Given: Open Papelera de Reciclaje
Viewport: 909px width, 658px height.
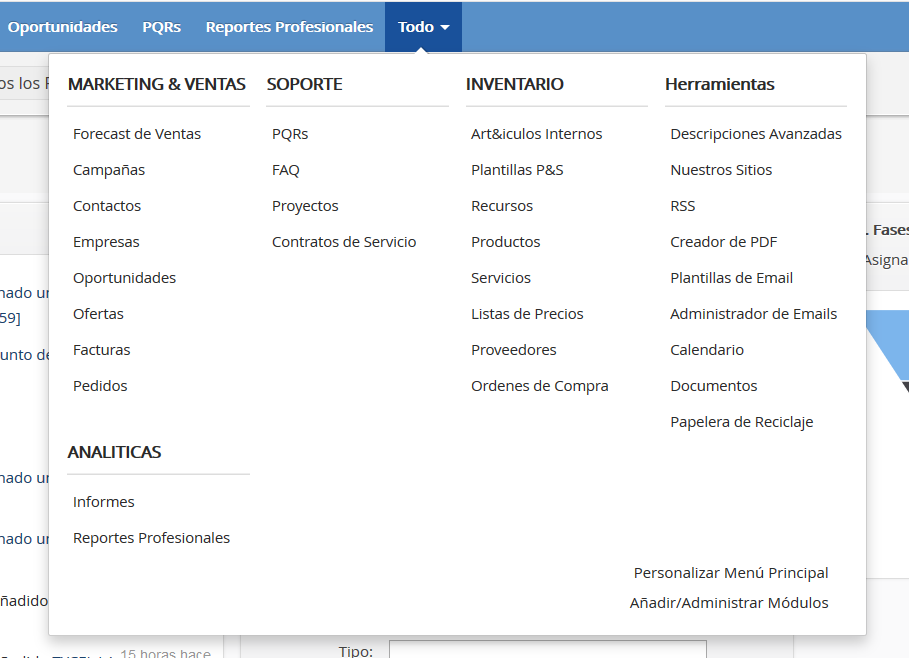Looking at the screenshot, I should click(741, 422).
